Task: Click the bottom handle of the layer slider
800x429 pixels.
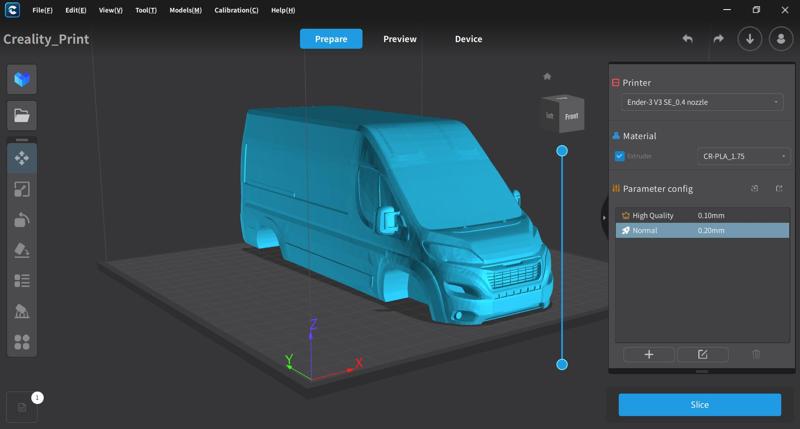Action: click(x=562, y=364)
